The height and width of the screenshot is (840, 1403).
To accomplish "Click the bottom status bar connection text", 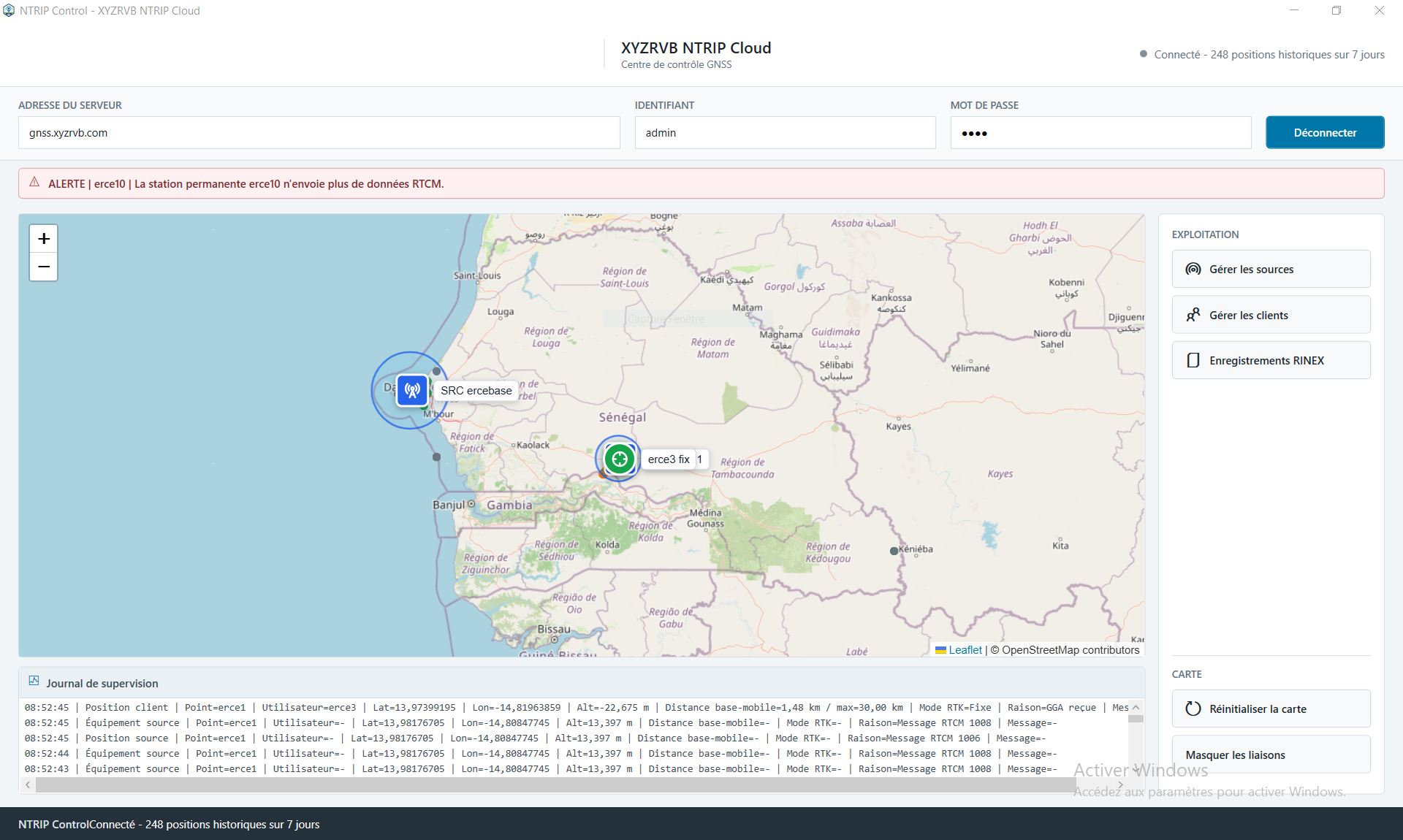I will (x=205, y=824).
